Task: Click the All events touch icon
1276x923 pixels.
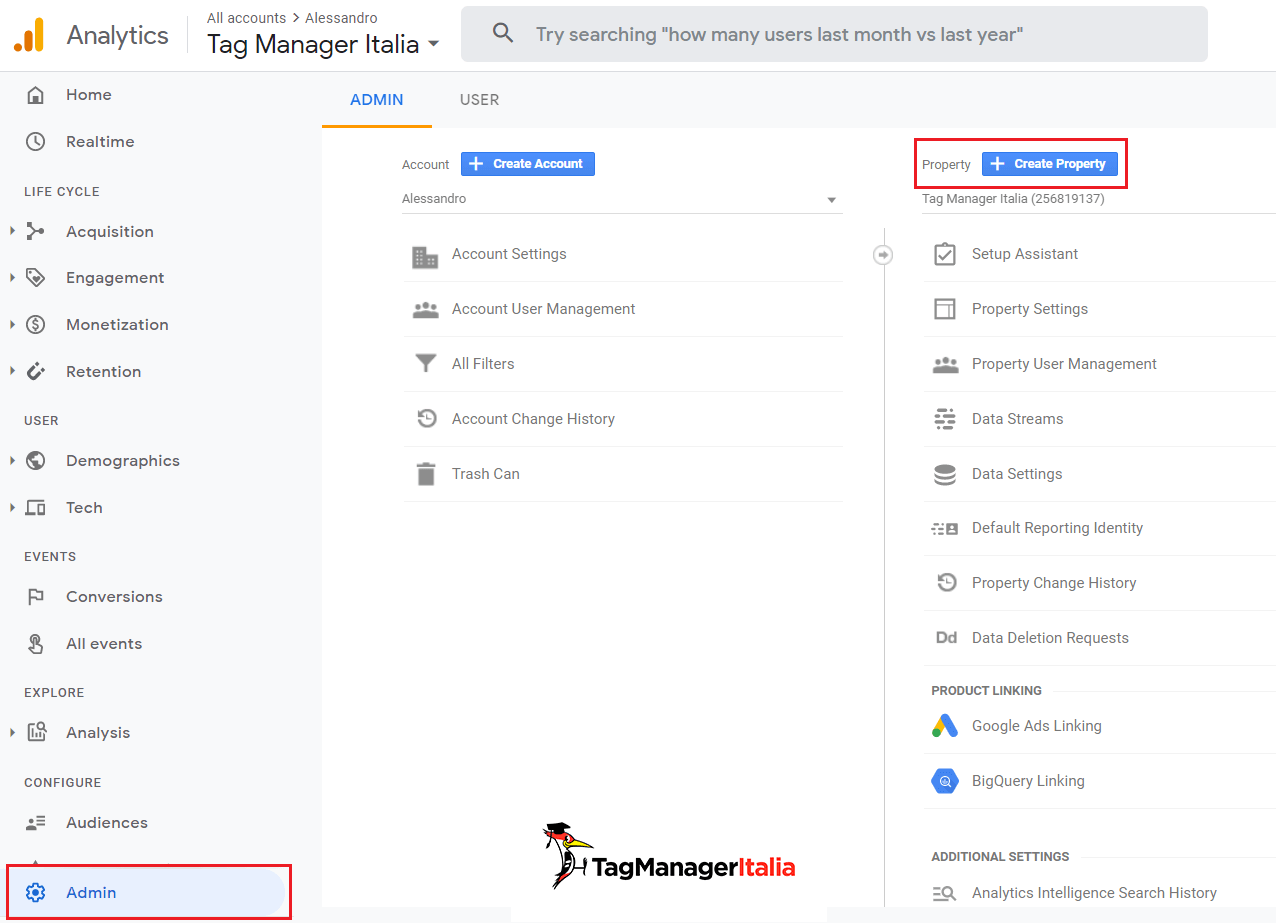Action: click(35, 643)
